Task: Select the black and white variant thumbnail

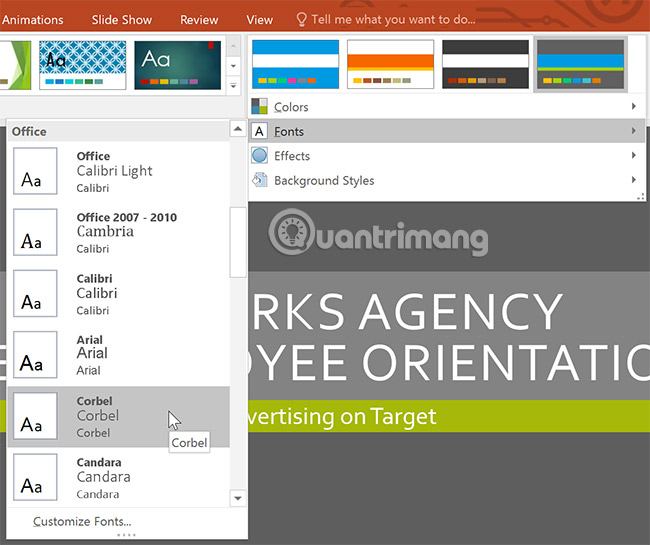Action: pos(485,64)
